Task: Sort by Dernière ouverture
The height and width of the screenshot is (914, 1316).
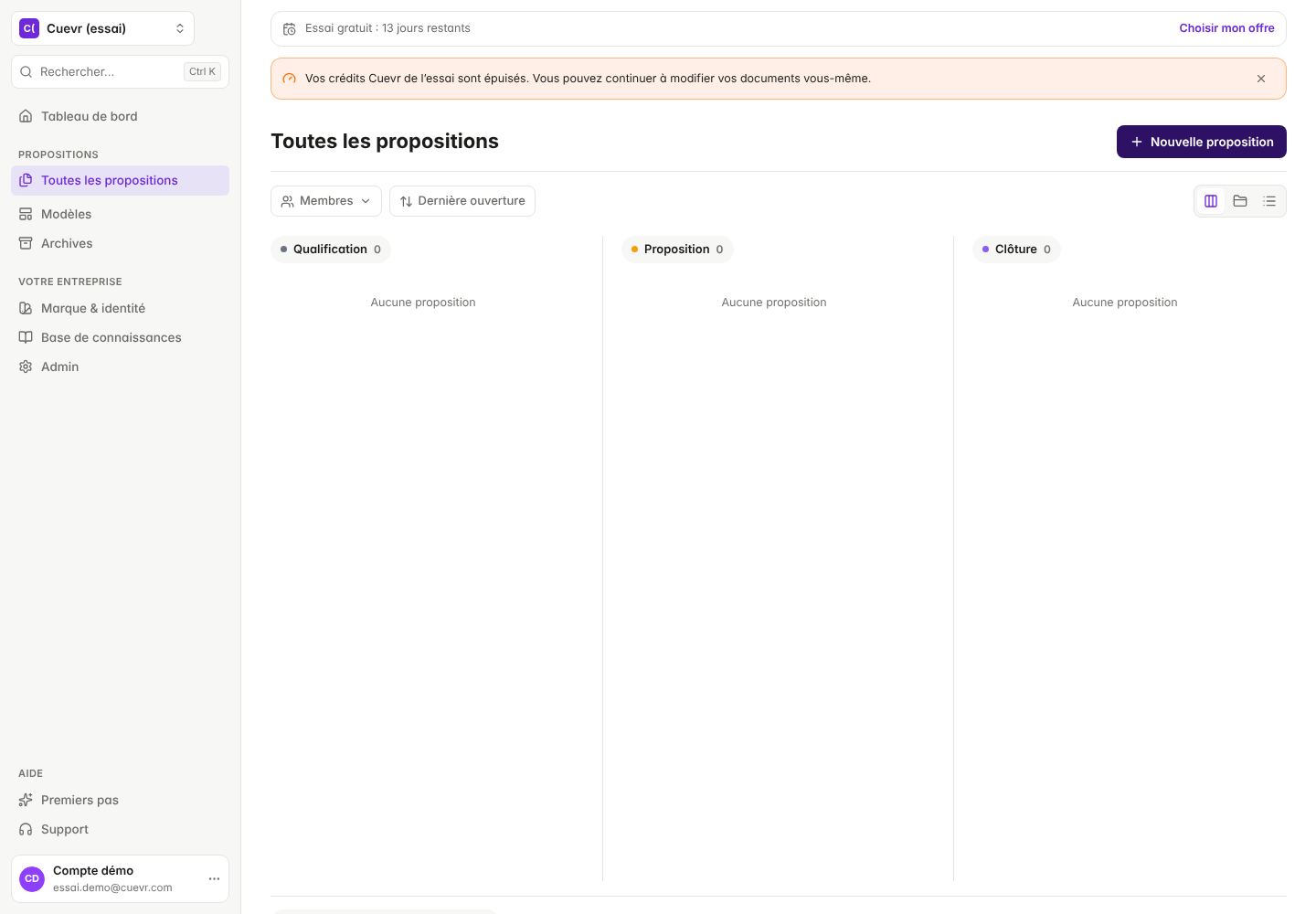Action: click(x=462, y=201)
